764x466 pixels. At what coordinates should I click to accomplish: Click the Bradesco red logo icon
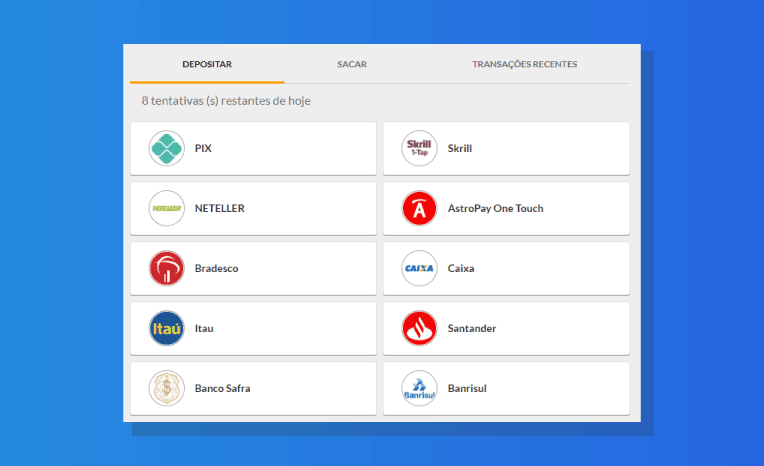(167, 268)
